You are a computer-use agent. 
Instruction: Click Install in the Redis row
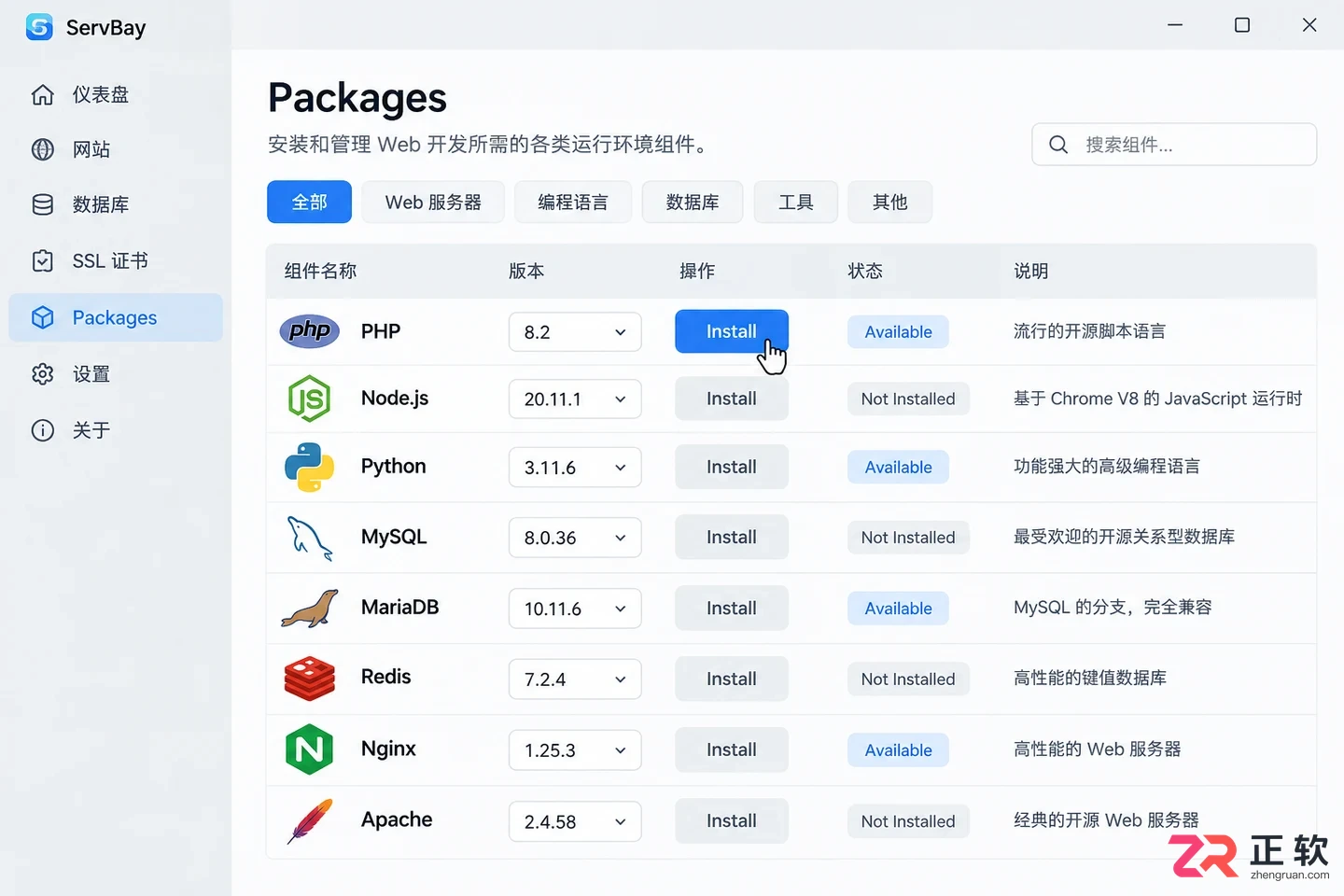(x=732, y=679)
